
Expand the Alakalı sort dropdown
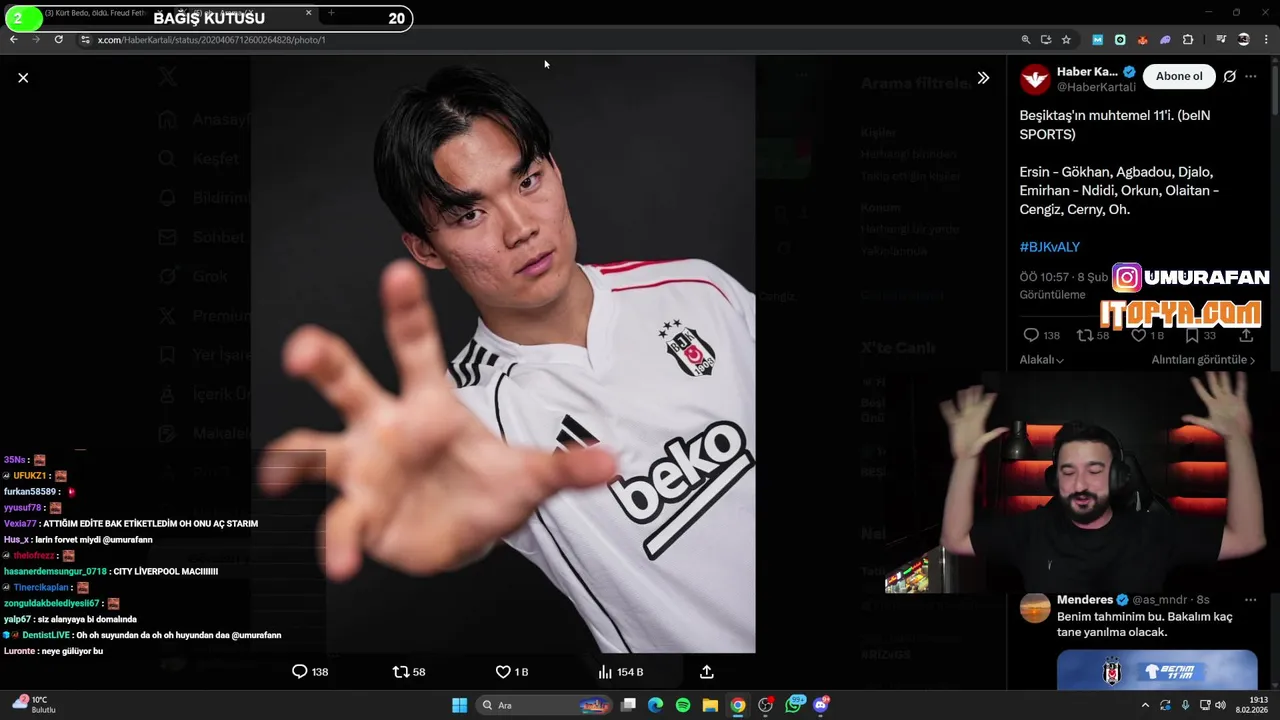pos(1041,360)
